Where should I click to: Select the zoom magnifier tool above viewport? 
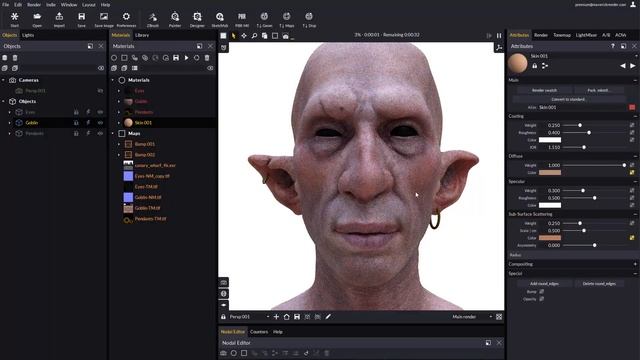254,36
